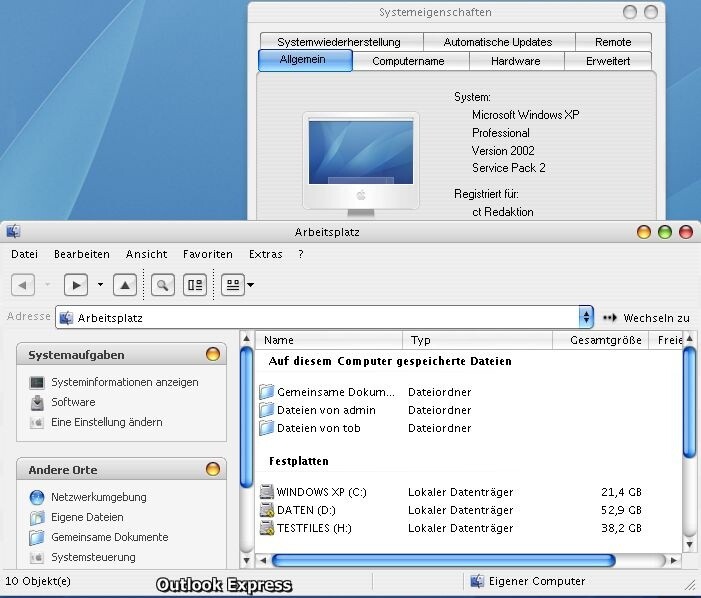
Task: Click the Arbeitsplatz address input field
Action: tap(324, 317)
